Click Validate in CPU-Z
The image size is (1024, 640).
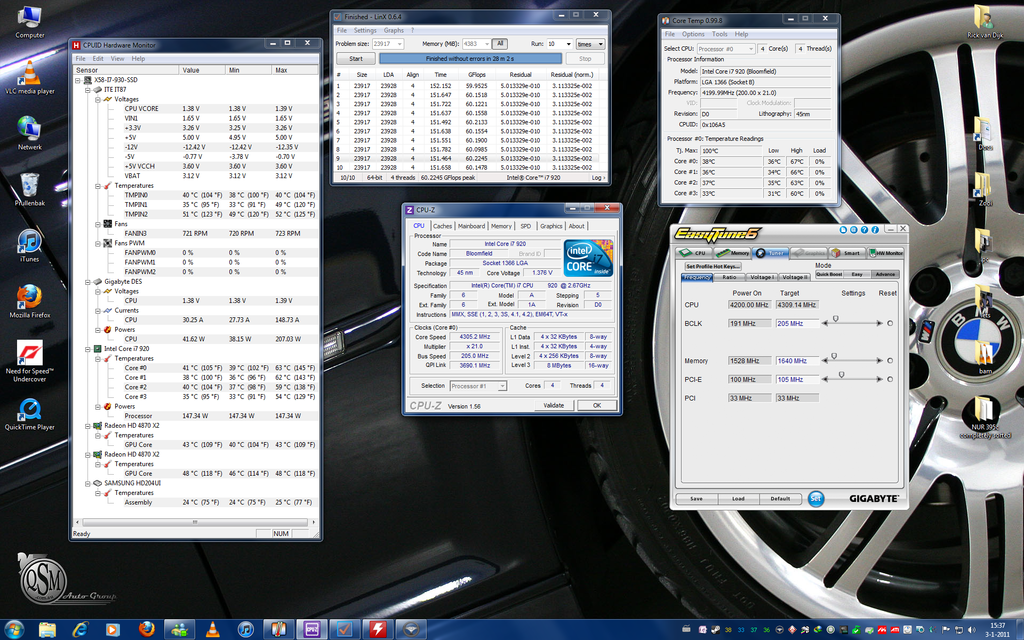556,405
